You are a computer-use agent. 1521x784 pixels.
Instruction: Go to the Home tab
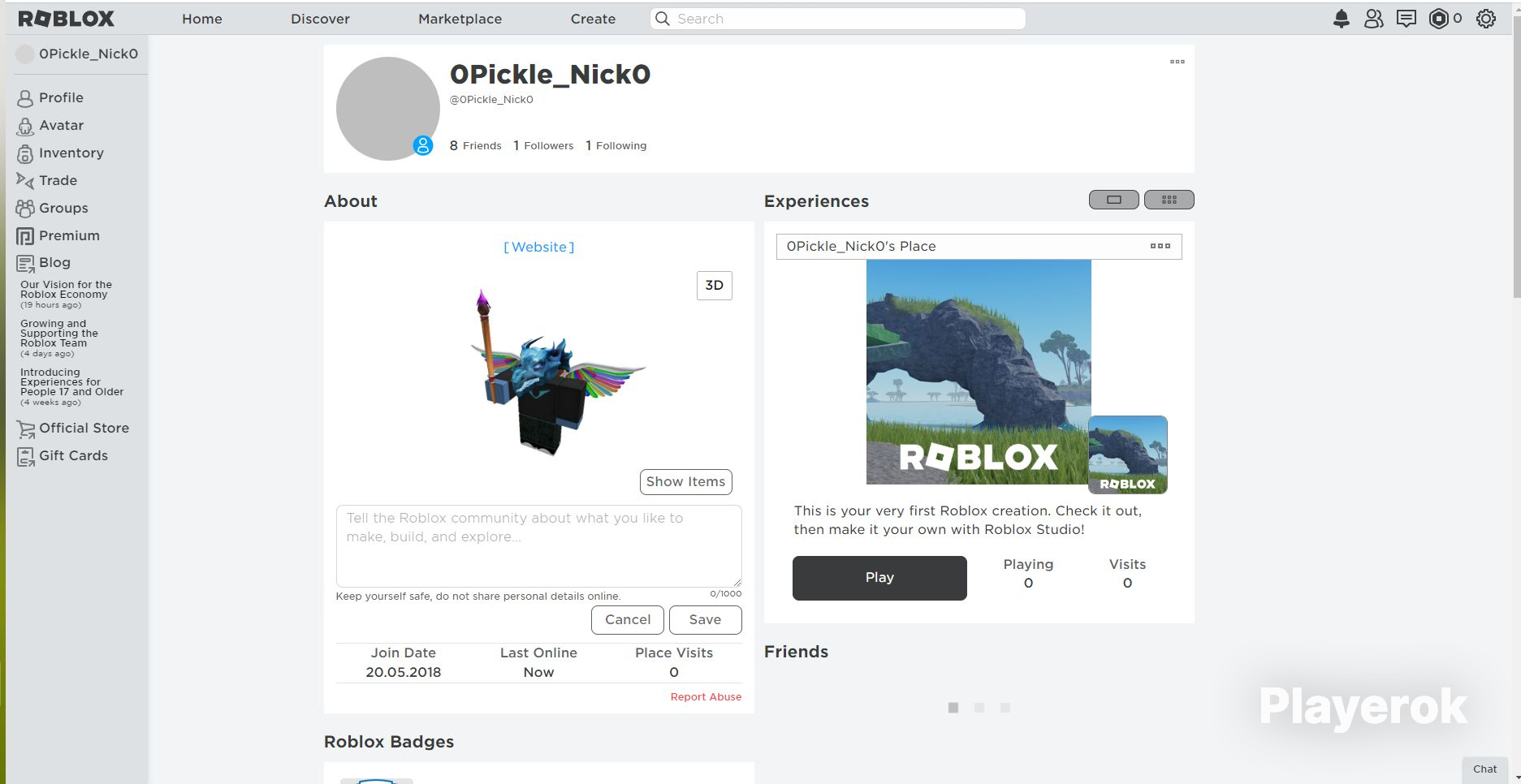tap(202, 19)
